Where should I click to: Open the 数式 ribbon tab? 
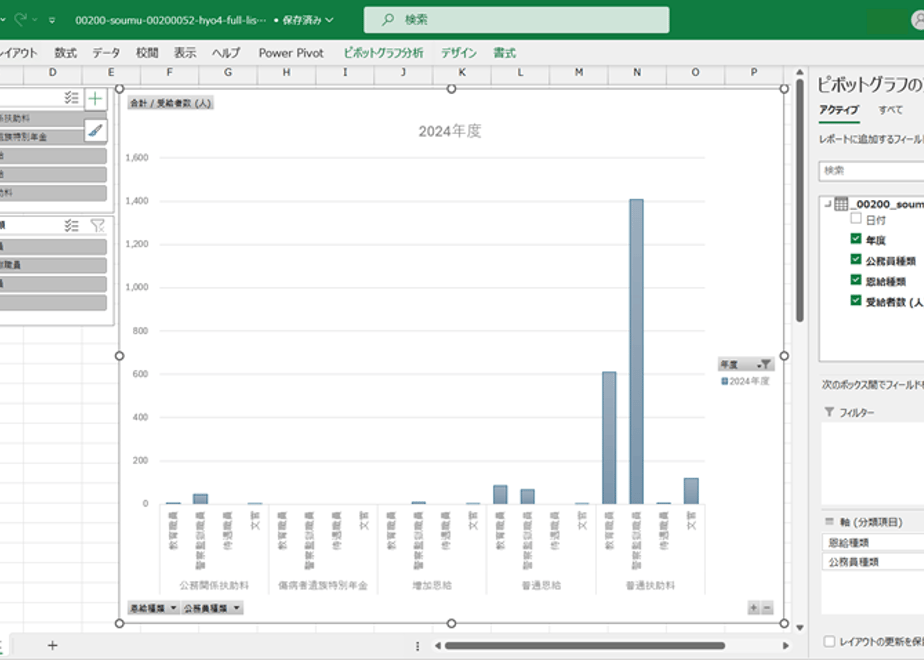click(x=65, y=53)
